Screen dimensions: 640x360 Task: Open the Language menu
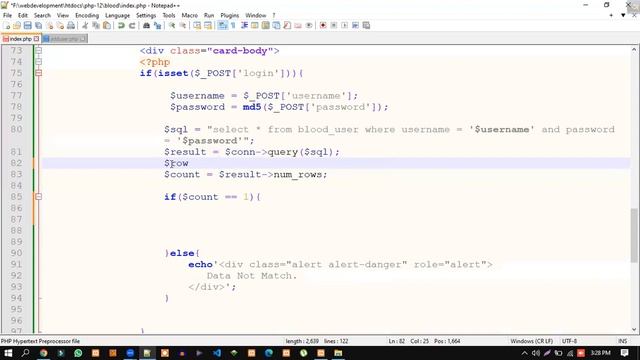click(118, 16)
